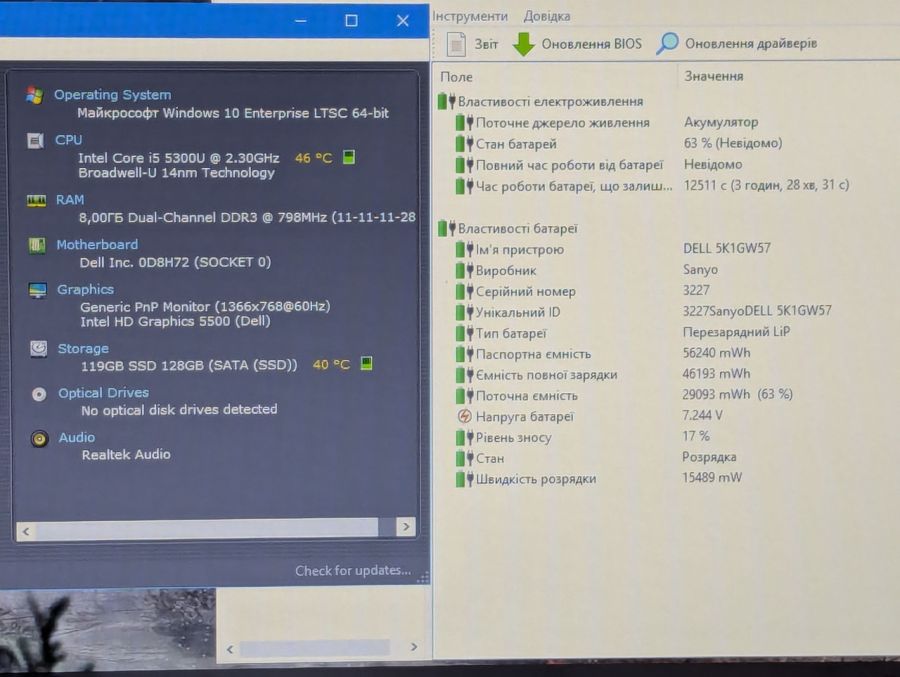Click battery icon beside Поточне джерело живлення
This screenshot has width=900, height=677.
(464, 122)
